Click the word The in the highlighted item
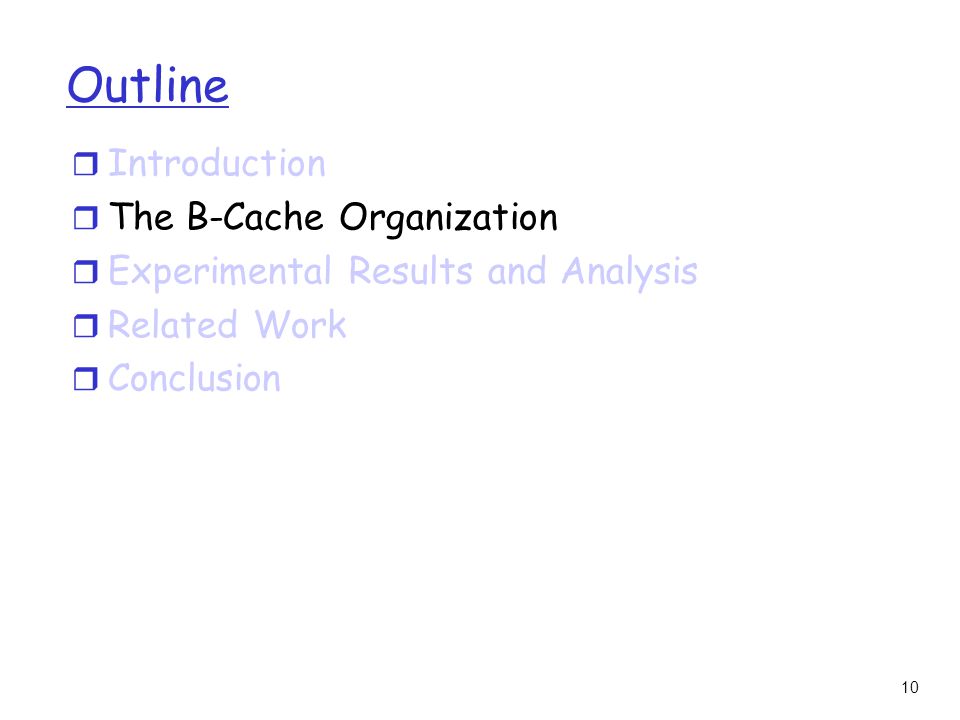Viewport: 960px width, 720px height. [x=141, y=217]
